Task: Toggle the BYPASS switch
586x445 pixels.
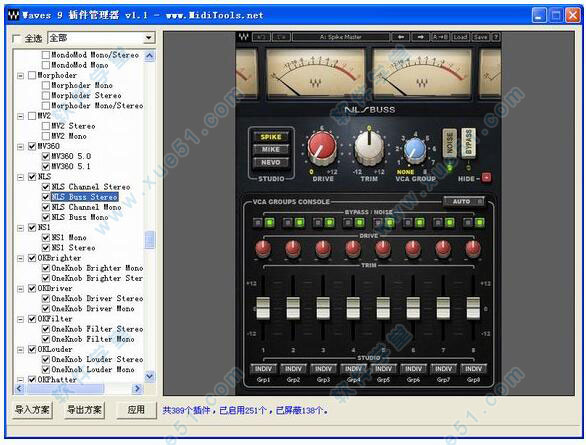Action: [x=468, y=142]
